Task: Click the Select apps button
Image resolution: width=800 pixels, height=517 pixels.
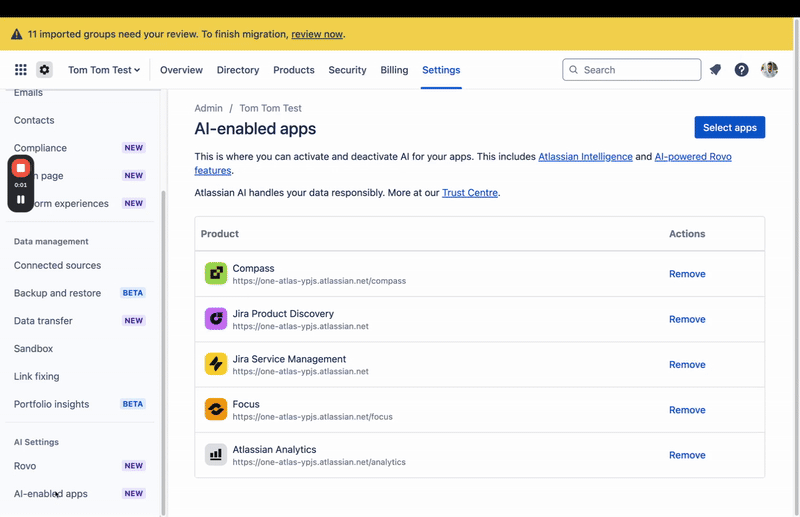Action: (730, 127)
